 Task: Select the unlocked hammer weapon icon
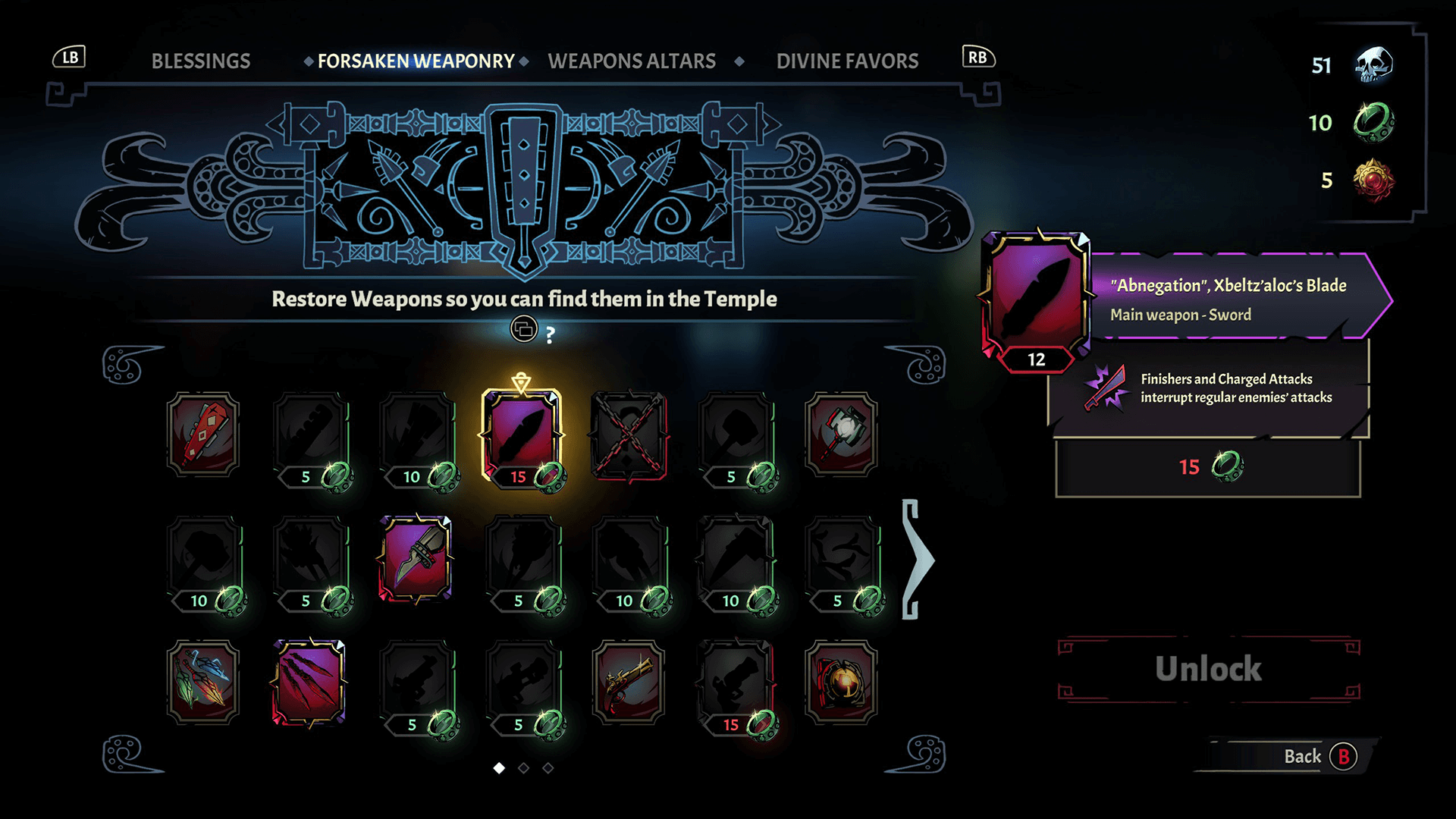pyautogui.click(x=841, y=434)
